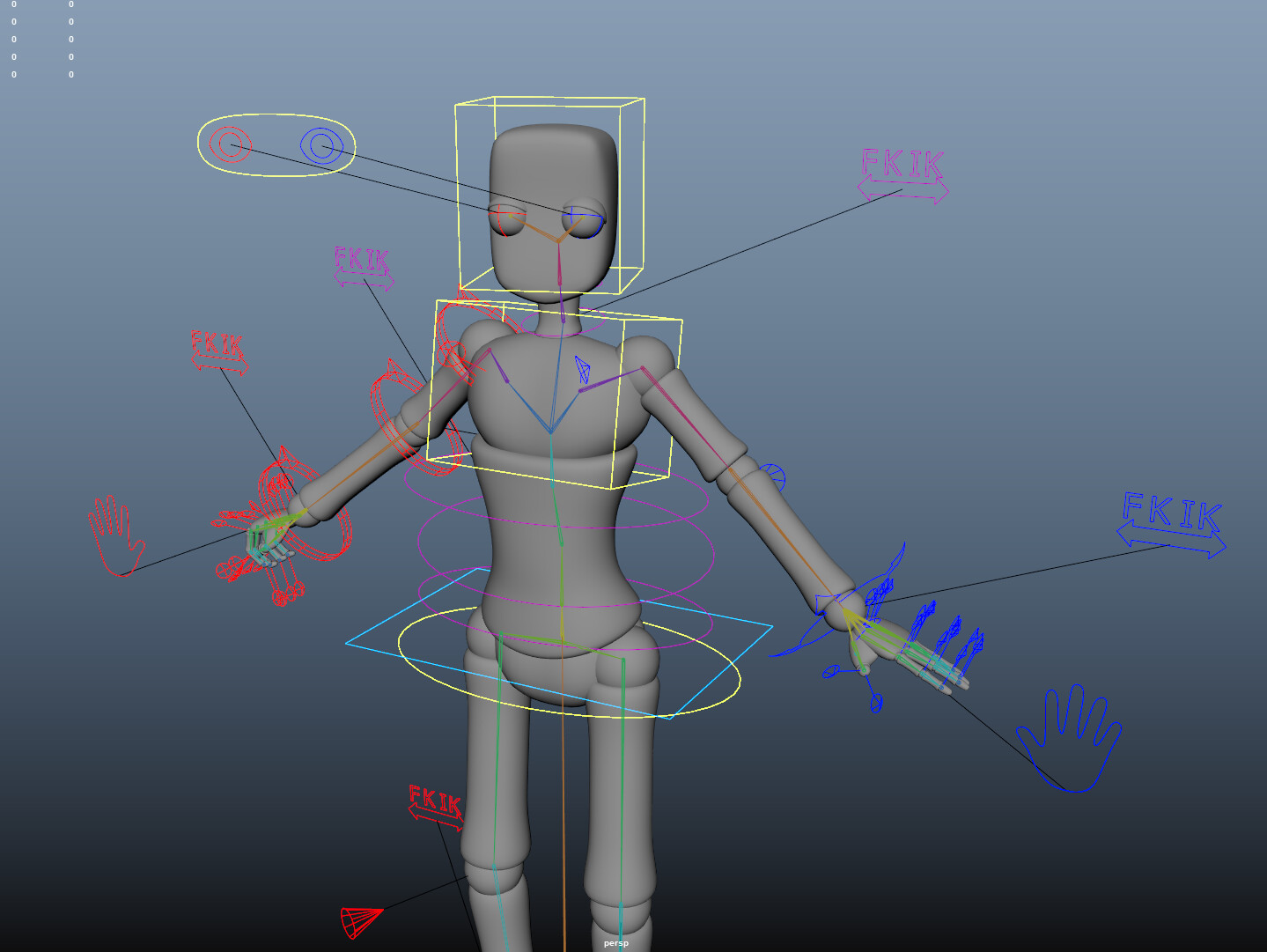Screen dimensions: 1267x952
Task: Click the magenta FKIK switch near the neck
Action: tap(362, 264)
